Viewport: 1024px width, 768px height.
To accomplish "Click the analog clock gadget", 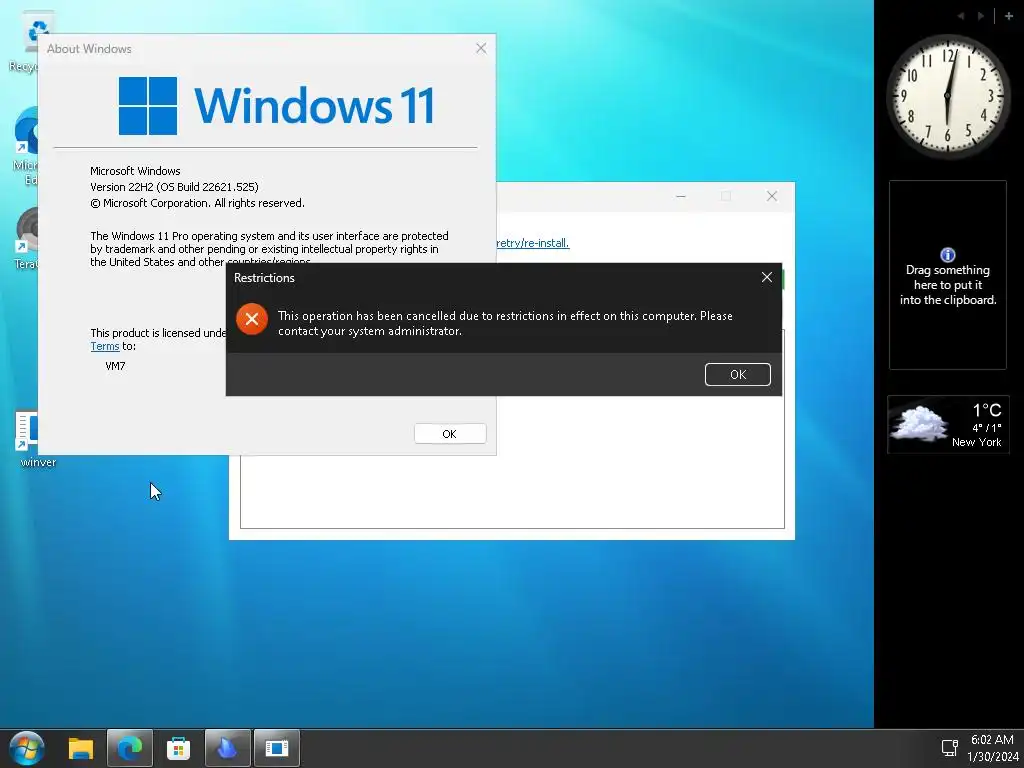I will (x=948, y=96).
